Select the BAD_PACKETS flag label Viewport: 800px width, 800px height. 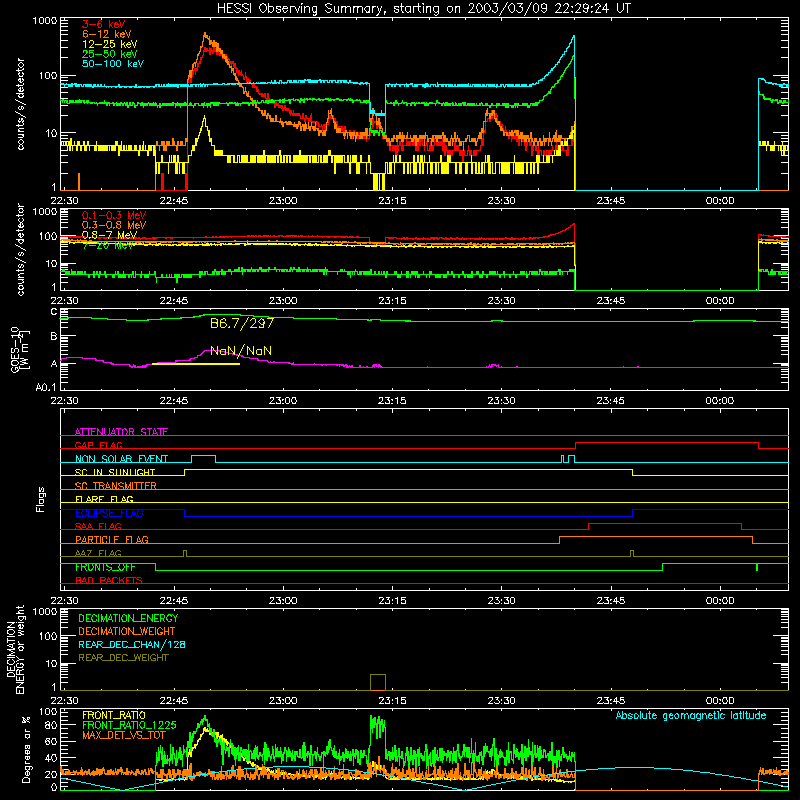109,580
